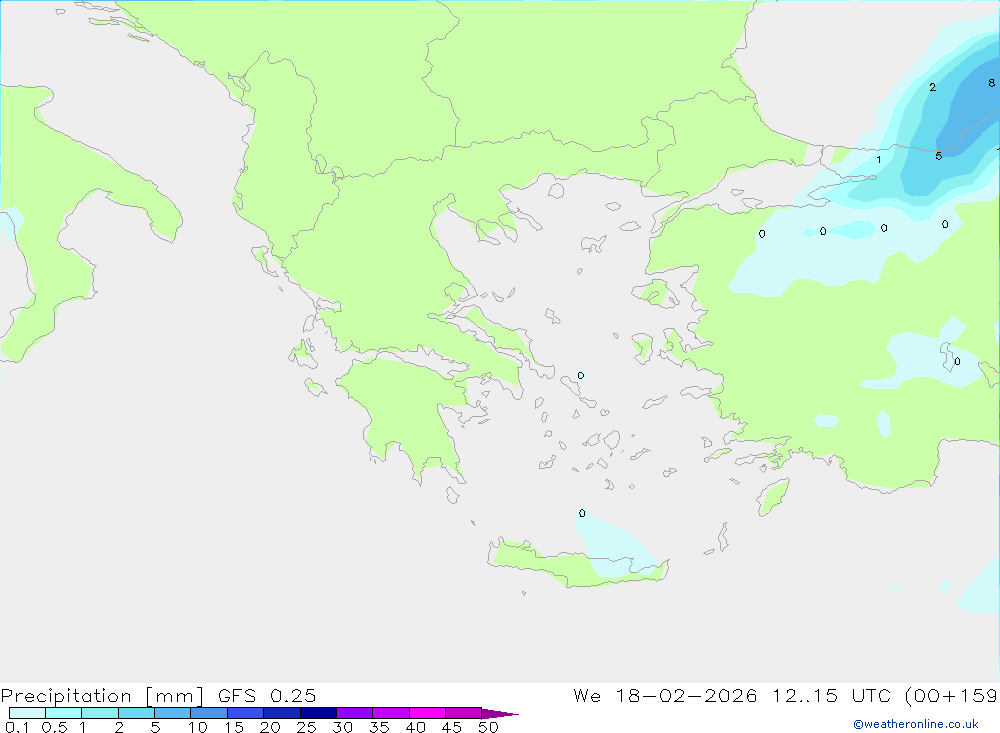This screenshot has width=1000, height=733.
Task: Click the "20" legend scale label
Action: [270, 727]
